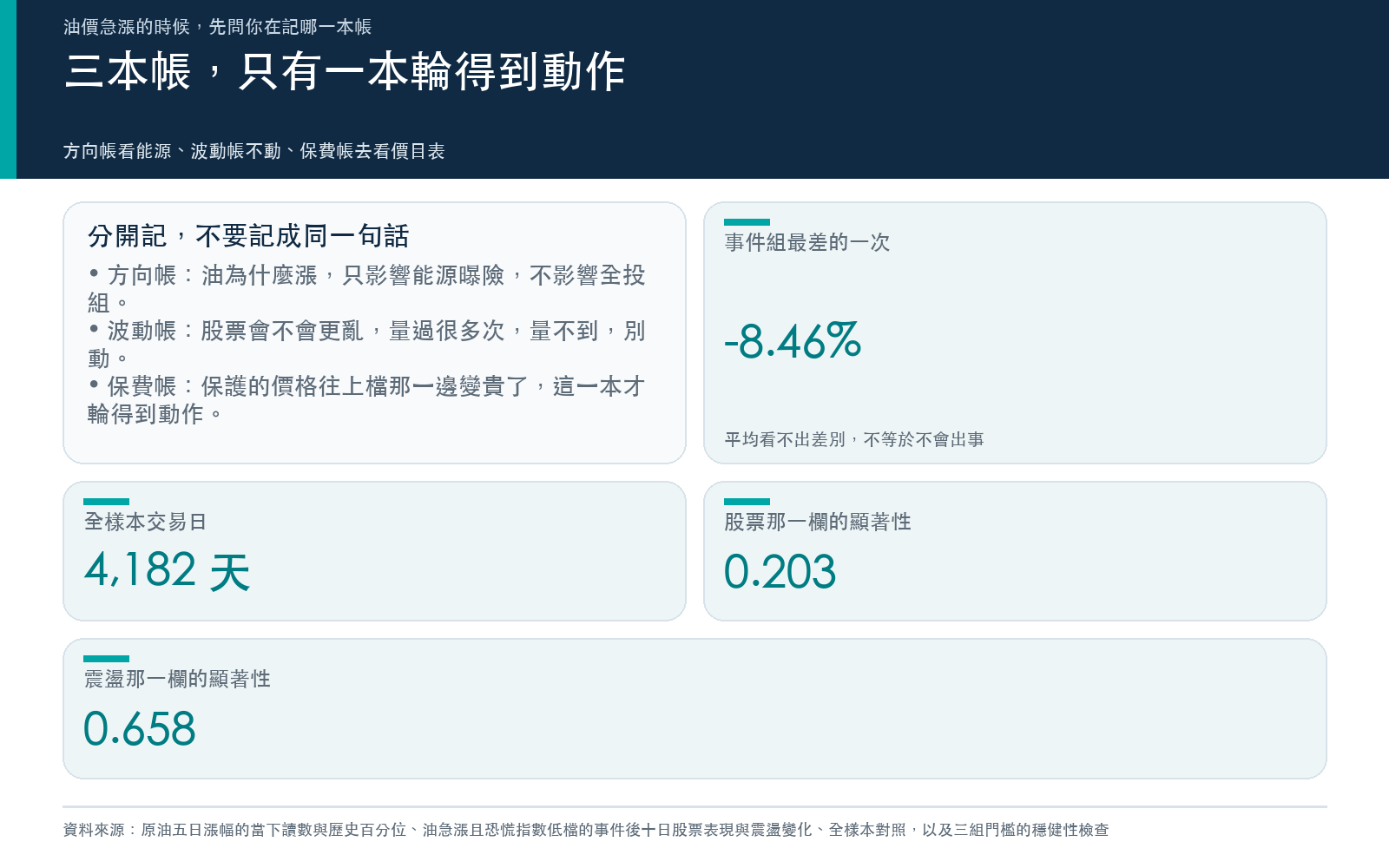
Task: Click the value -8.46%
Action: click(793, 341)
